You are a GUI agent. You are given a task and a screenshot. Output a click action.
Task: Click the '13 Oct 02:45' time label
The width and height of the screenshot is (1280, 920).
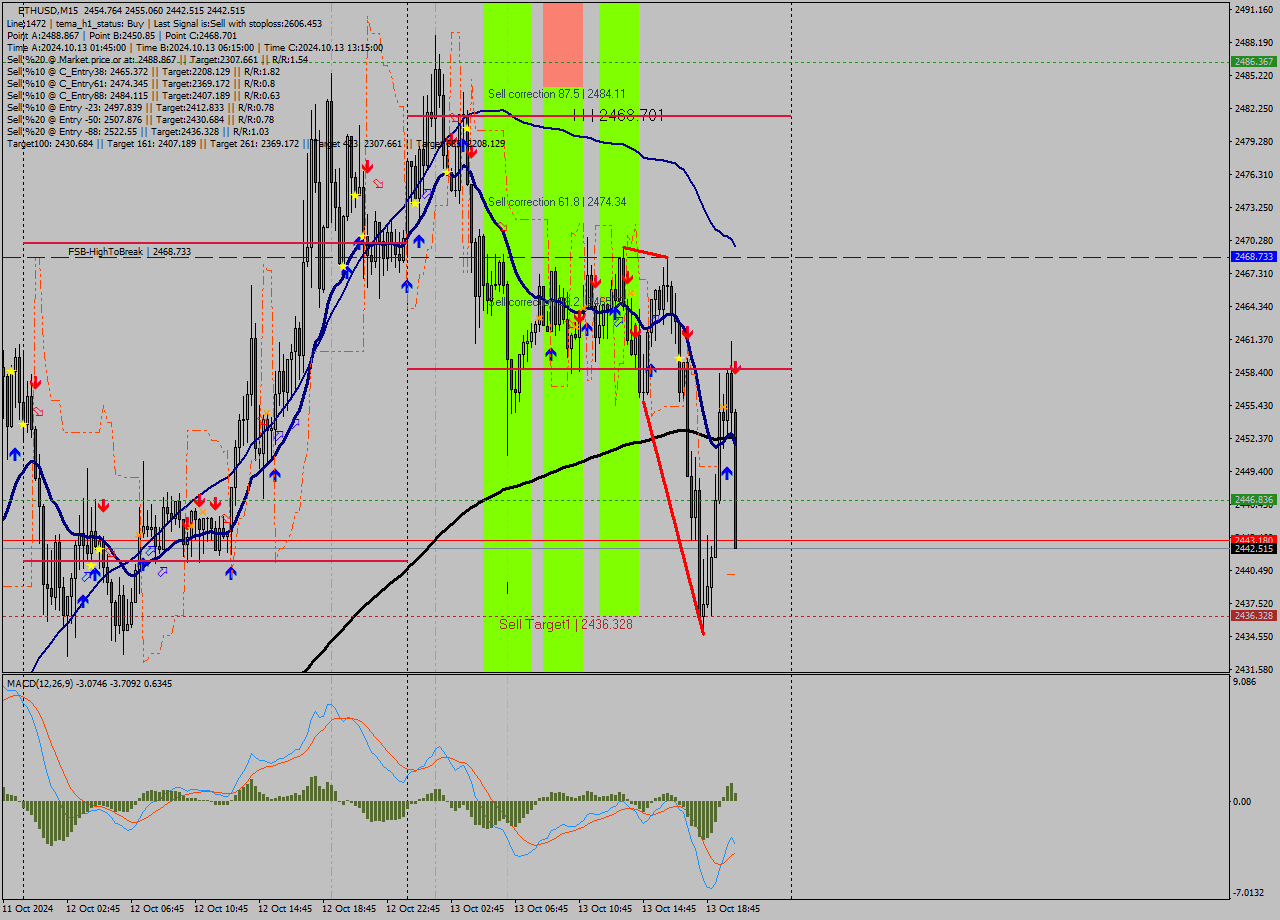(478, 909)
